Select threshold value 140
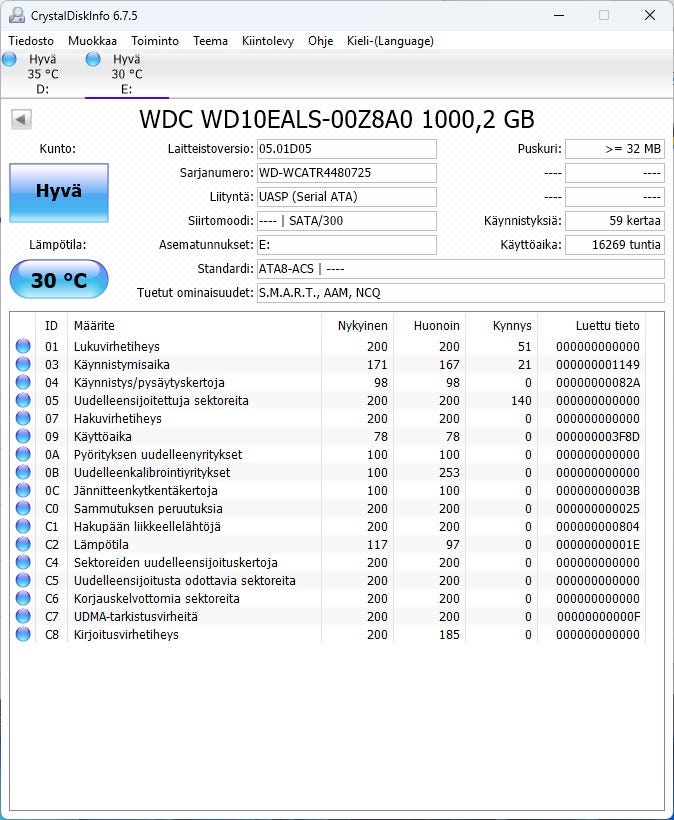 pos(521,401)
